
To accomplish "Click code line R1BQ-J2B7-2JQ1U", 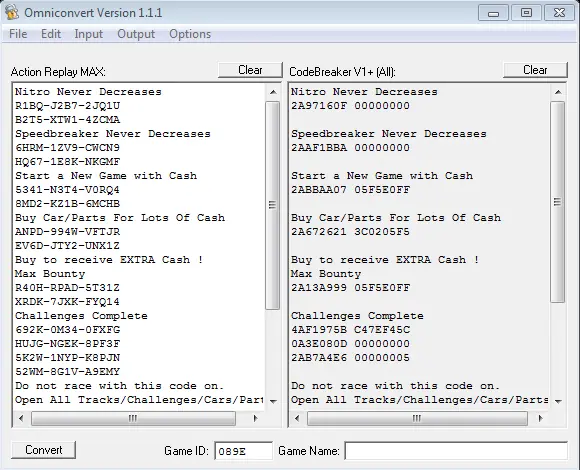I will [x=68, y=106].
